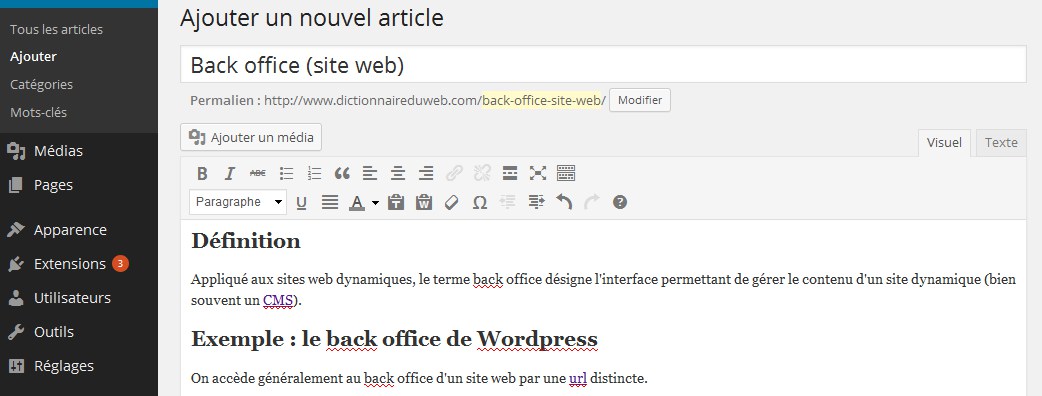Open the Paragraphe format dropdown

tap(238, 202)
